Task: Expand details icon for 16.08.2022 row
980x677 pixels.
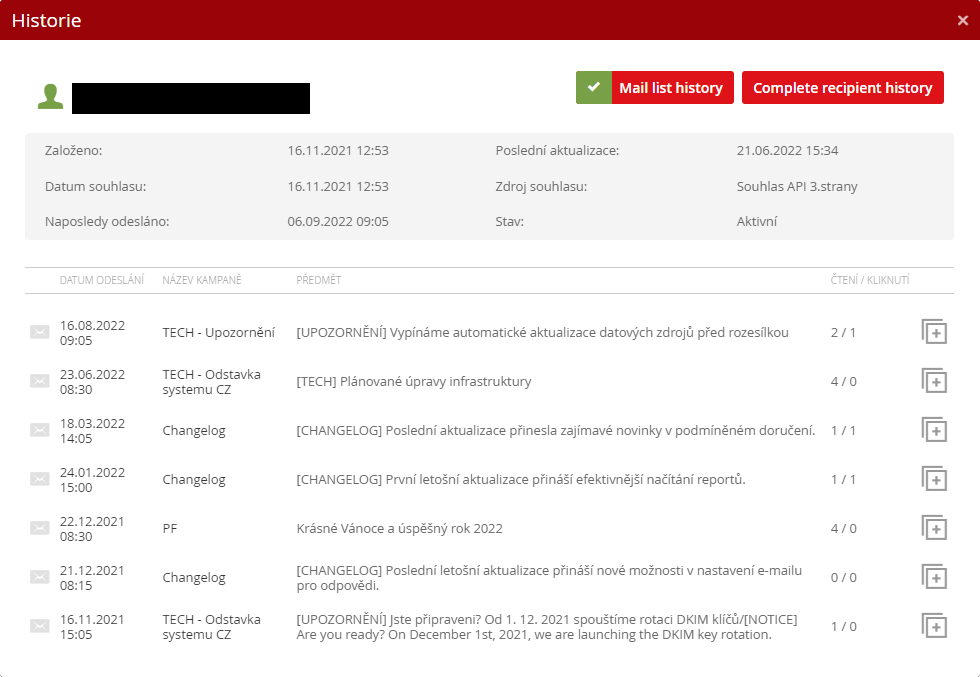Action: click(x=934, y=332)
